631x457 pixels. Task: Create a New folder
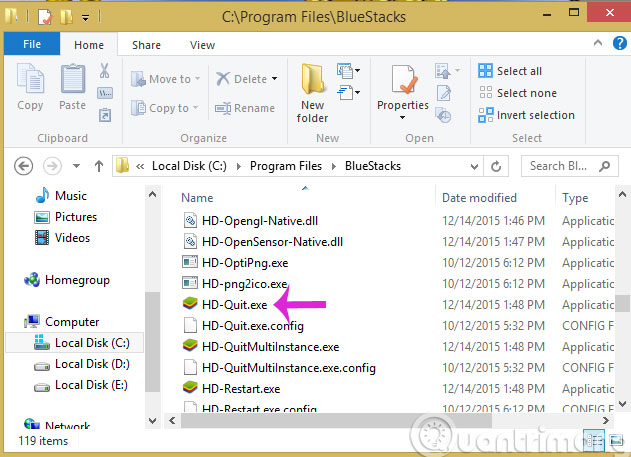pos(313,93)
